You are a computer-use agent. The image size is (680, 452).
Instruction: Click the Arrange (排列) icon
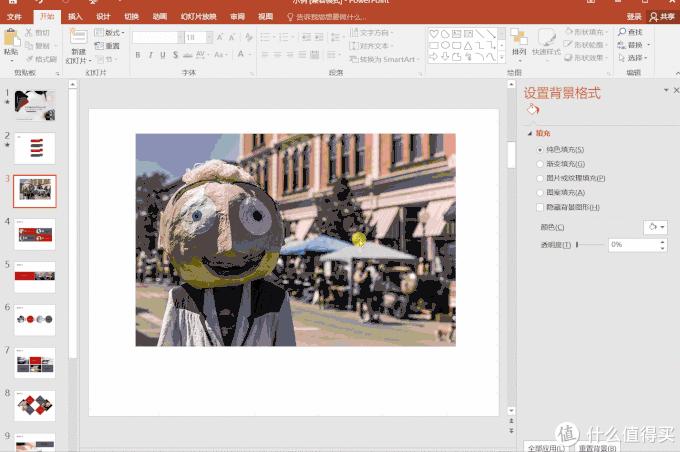pos(519,37)
